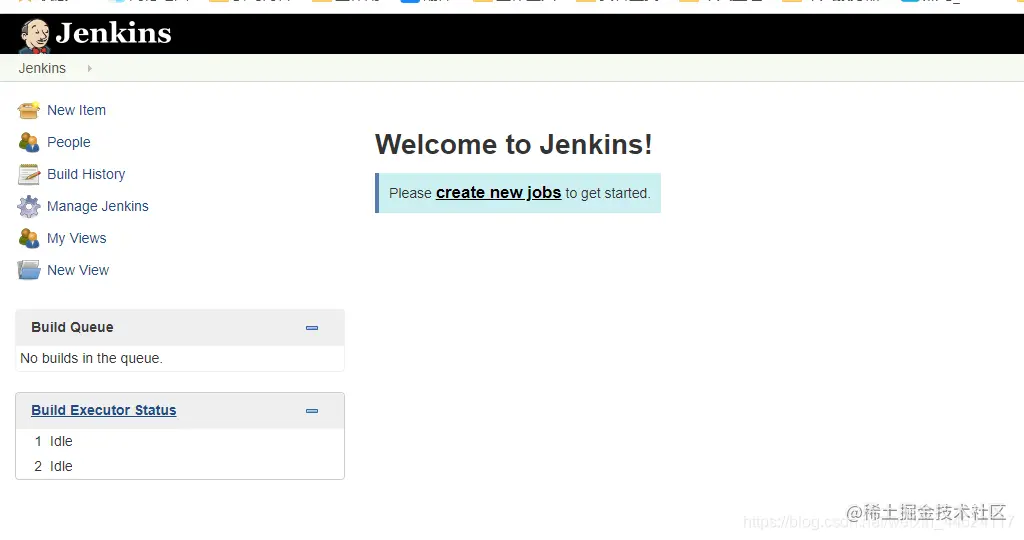Select executor 1 Idle row
This screenshot has width=1024, height=540.
(x=180, y=441)
